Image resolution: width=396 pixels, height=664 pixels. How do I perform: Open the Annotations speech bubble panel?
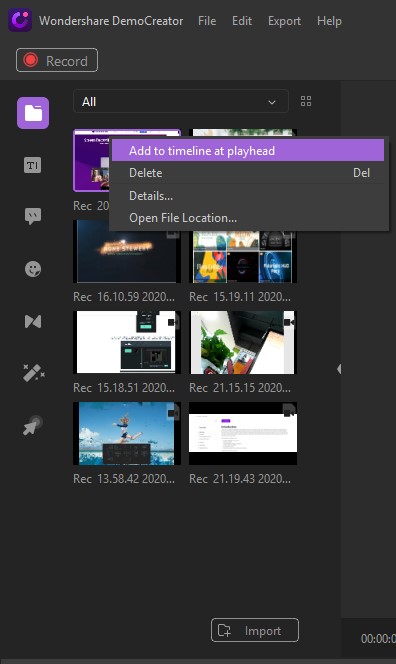[x=33, y=216]
